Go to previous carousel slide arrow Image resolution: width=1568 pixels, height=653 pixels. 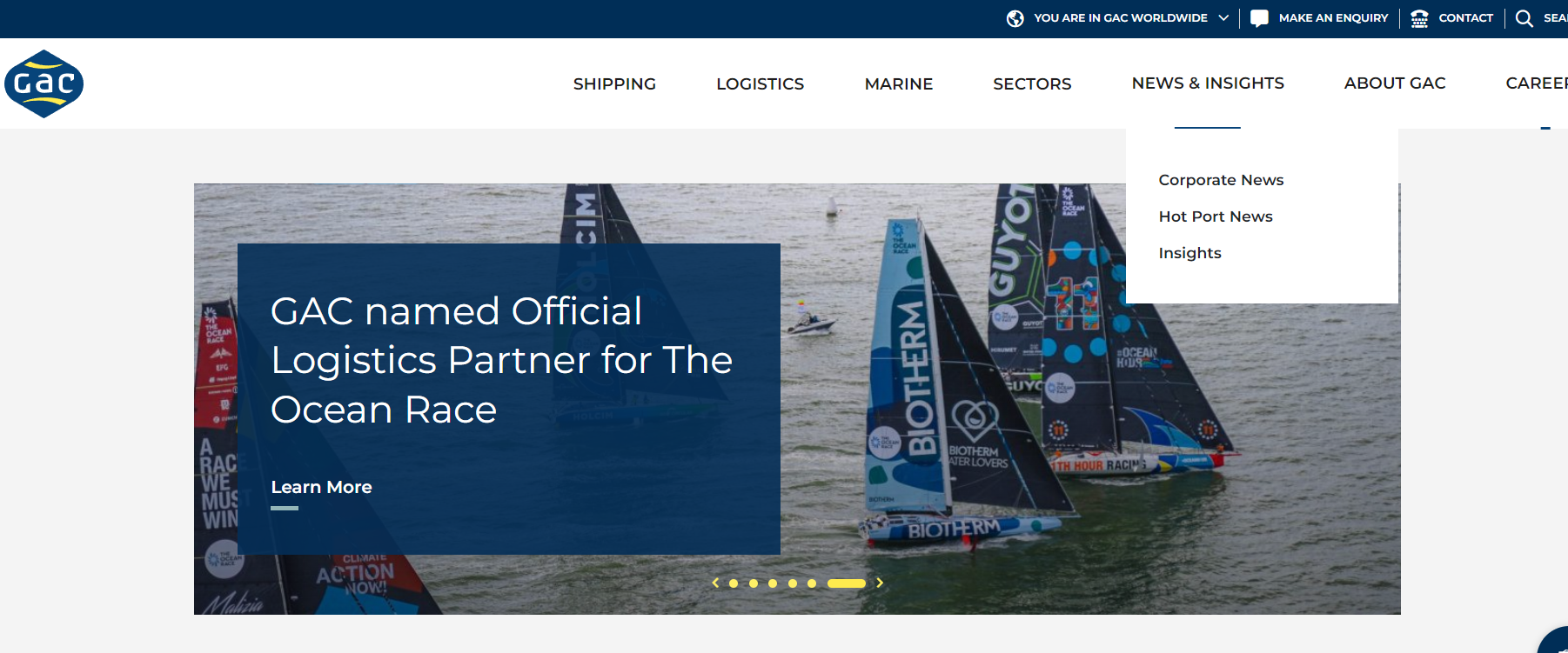(715, 583)
